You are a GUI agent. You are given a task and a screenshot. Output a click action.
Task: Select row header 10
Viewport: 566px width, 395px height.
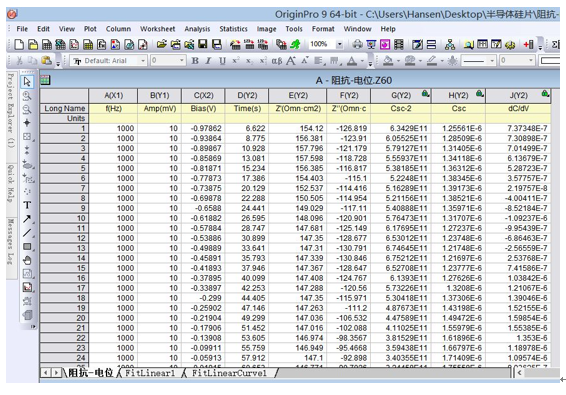point(64,218)
